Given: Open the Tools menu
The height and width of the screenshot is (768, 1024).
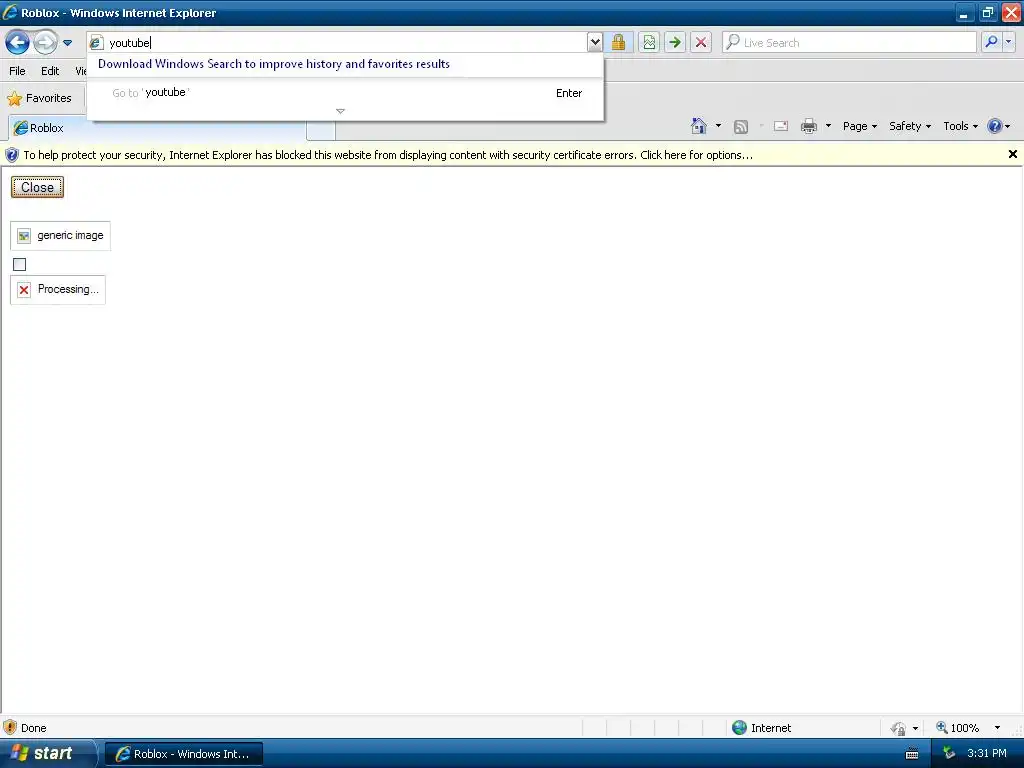Looking at the screenshot, I should [960, 127].
